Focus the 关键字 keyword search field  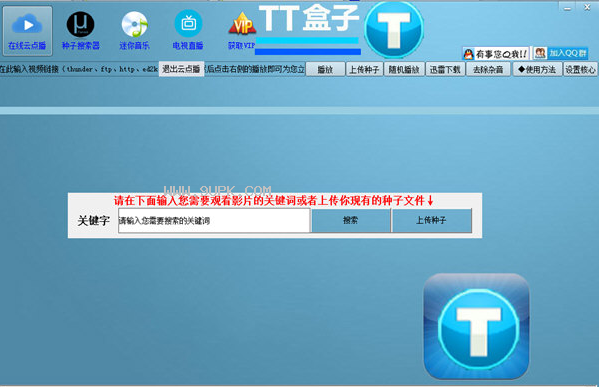pos(214,220)
